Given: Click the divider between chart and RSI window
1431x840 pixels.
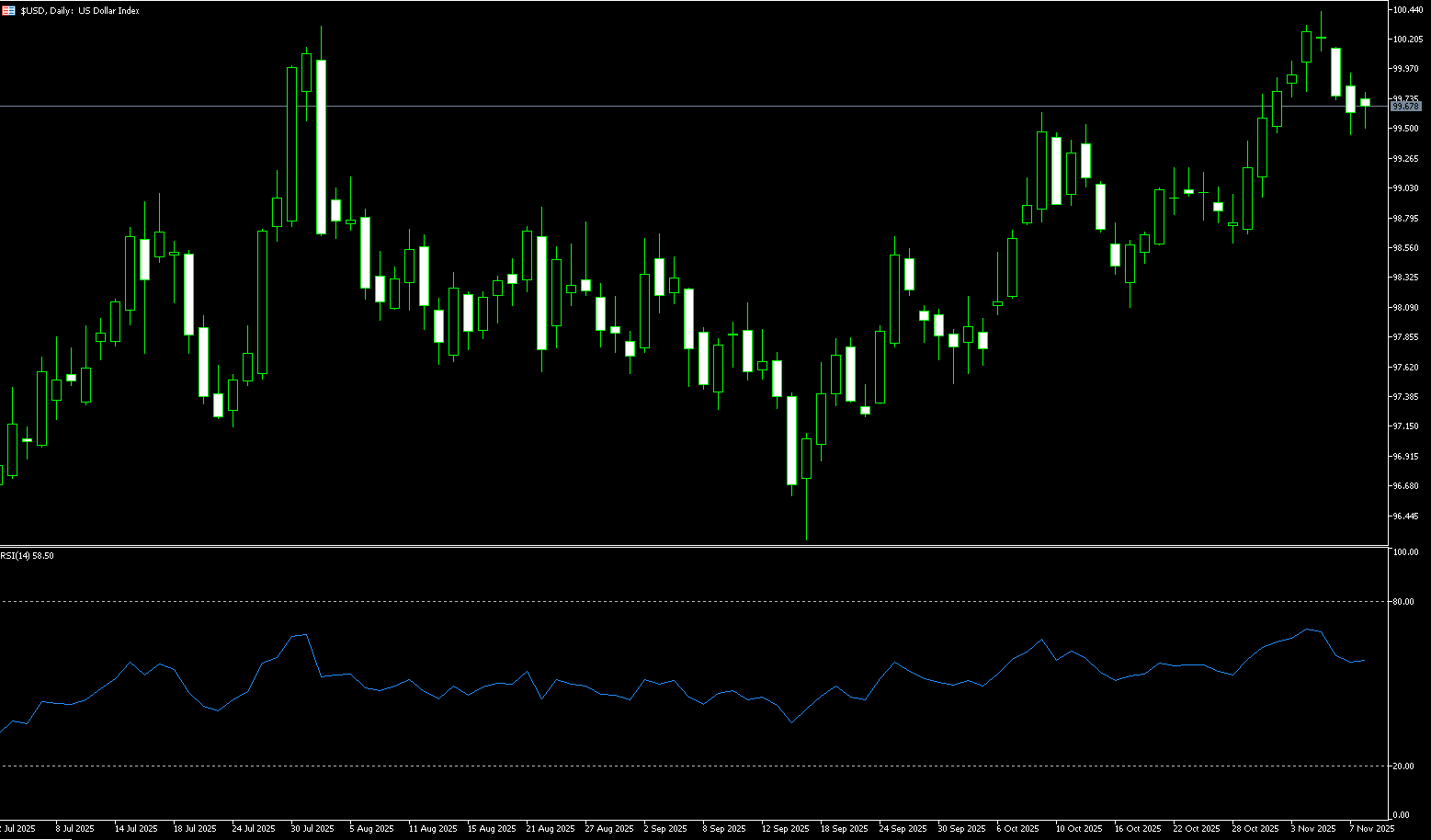Looking at the screenshot, I should [689, 546].
